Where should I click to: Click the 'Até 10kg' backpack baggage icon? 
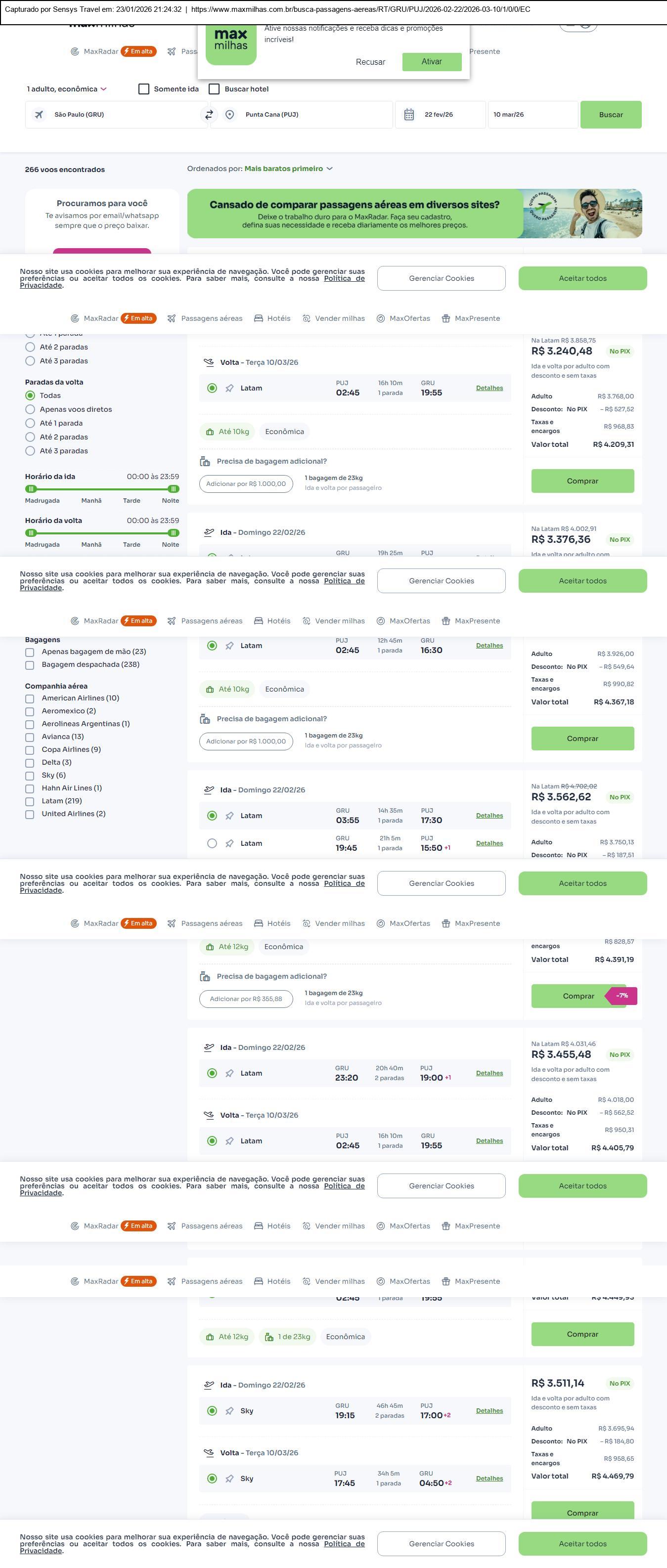[210, 432]
